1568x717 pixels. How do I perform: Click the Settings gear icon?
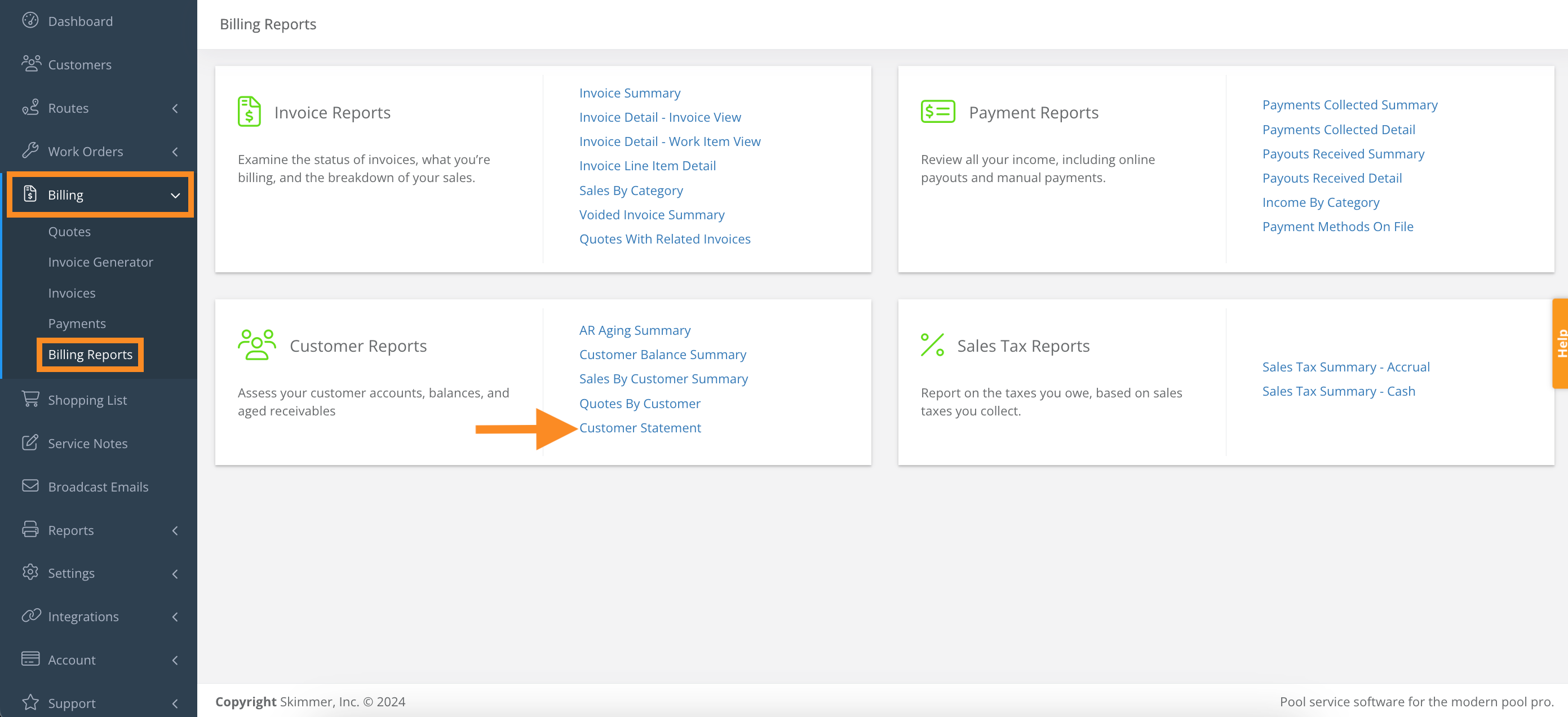30,572
